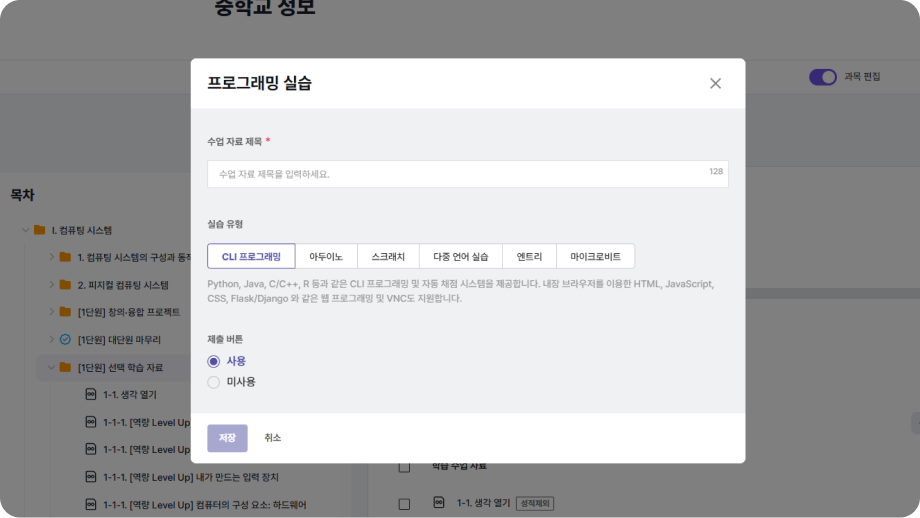Switch to the 아두이노 practice type
Viewport: 920px width, 518px height.
(x=326, y=257)
